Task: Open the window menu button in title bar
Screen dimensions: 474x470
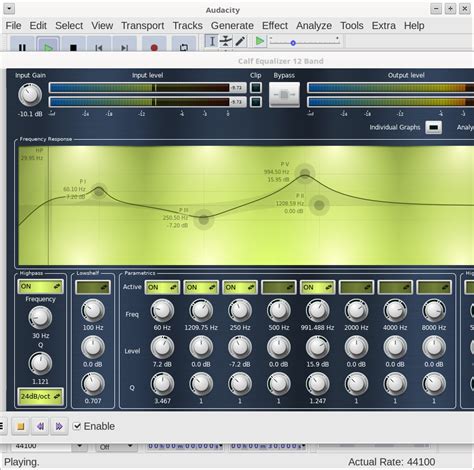Action: click(9, 9)
